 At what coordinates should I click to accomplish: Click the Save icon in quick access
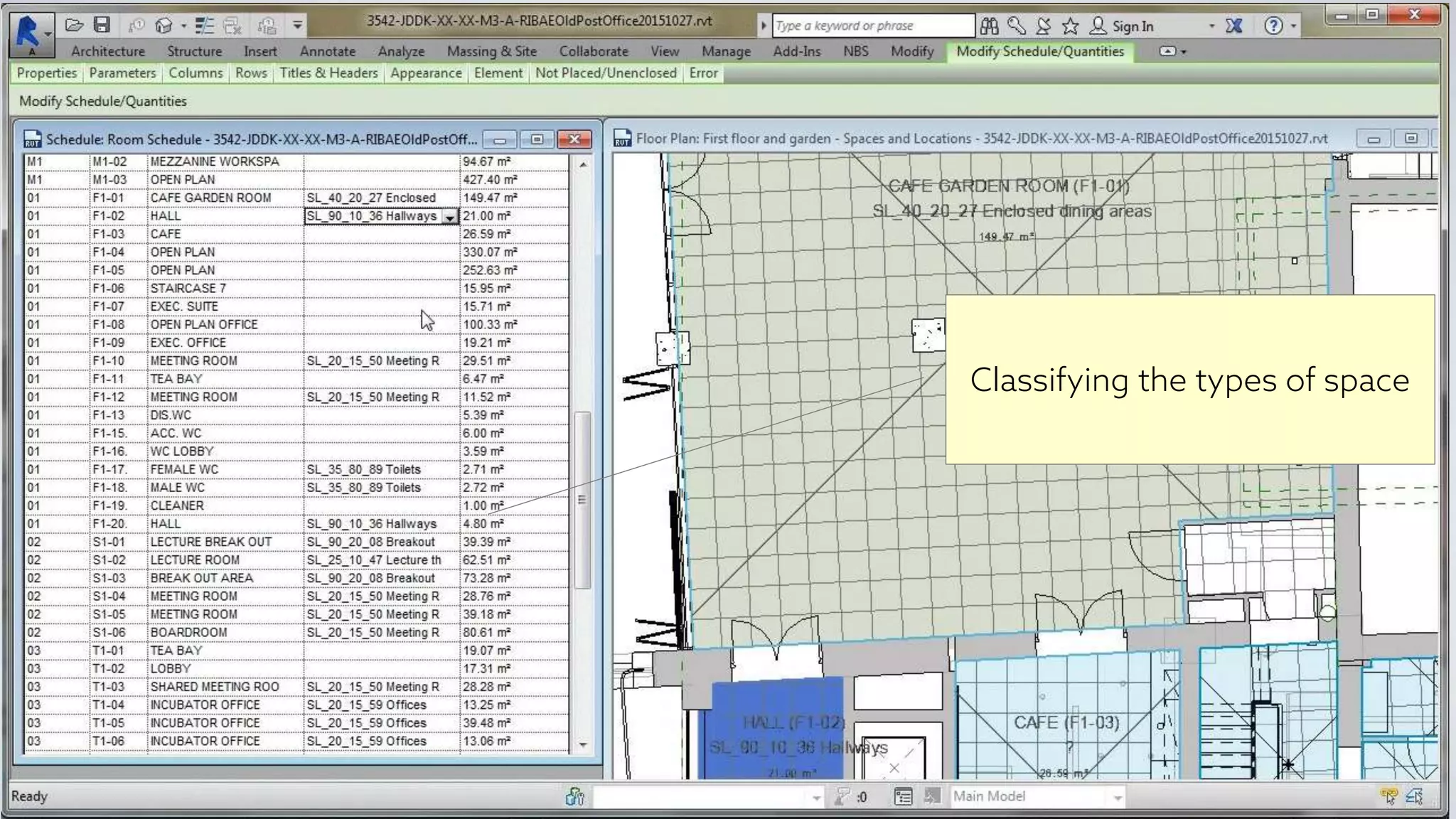click(102, 26)
